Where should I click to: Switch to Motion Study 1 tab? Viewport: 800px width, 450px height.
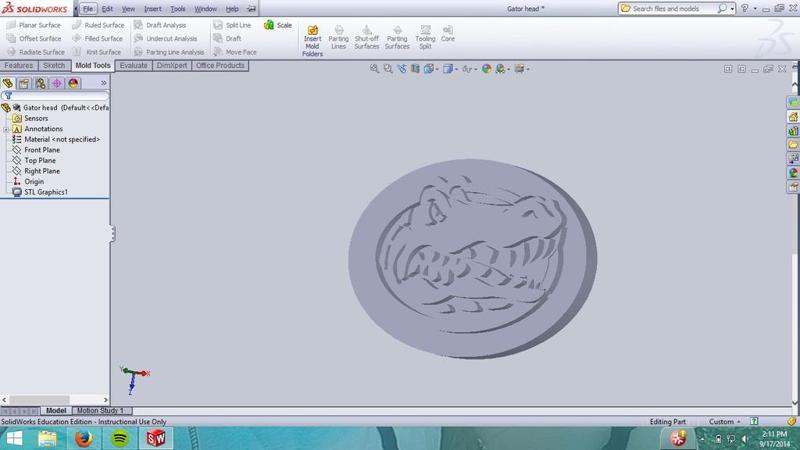tap(101, 411)
